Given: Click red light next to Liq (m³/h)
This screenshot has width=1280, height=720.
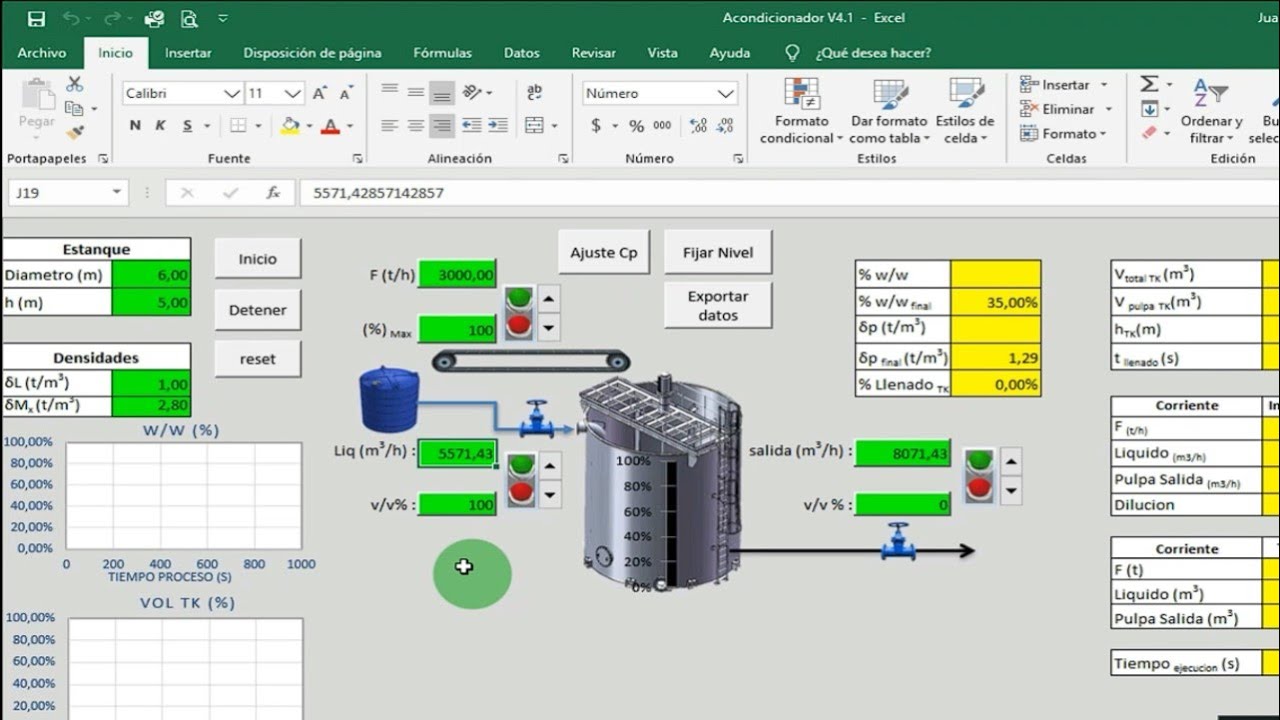Looking at the screenshot, I should coord(520,491).
